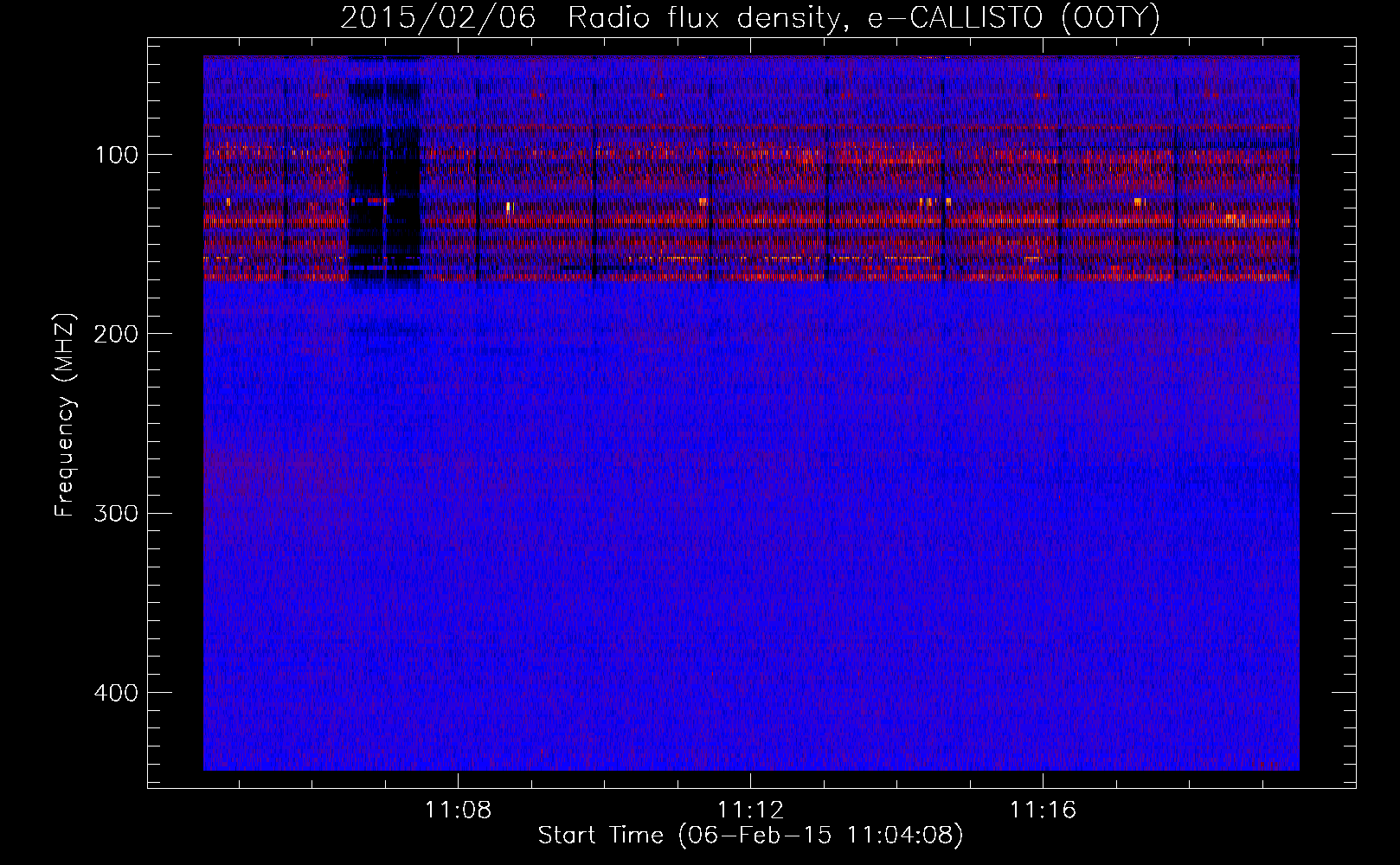Click the 'Frequency (MHZ)' axis label
The image size is (1400, 865).
coord(65,415)
